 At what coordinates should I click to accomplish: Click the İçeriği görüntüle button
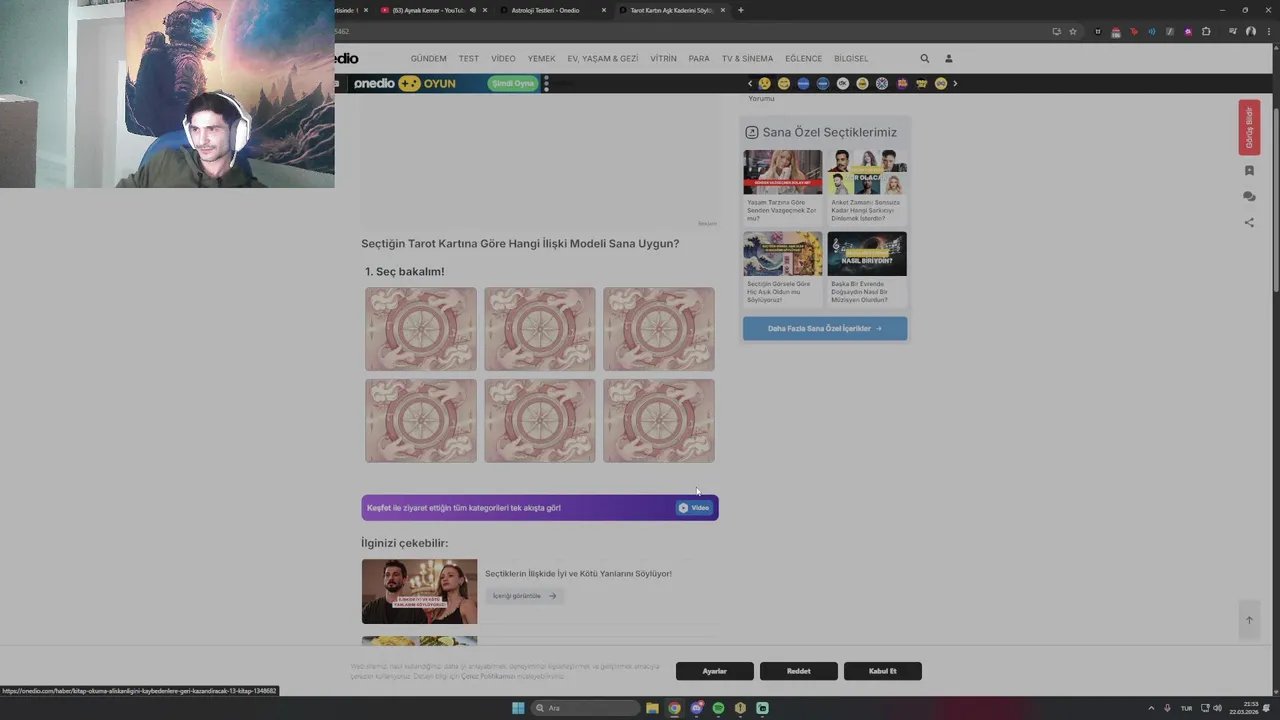coord(524,596)
